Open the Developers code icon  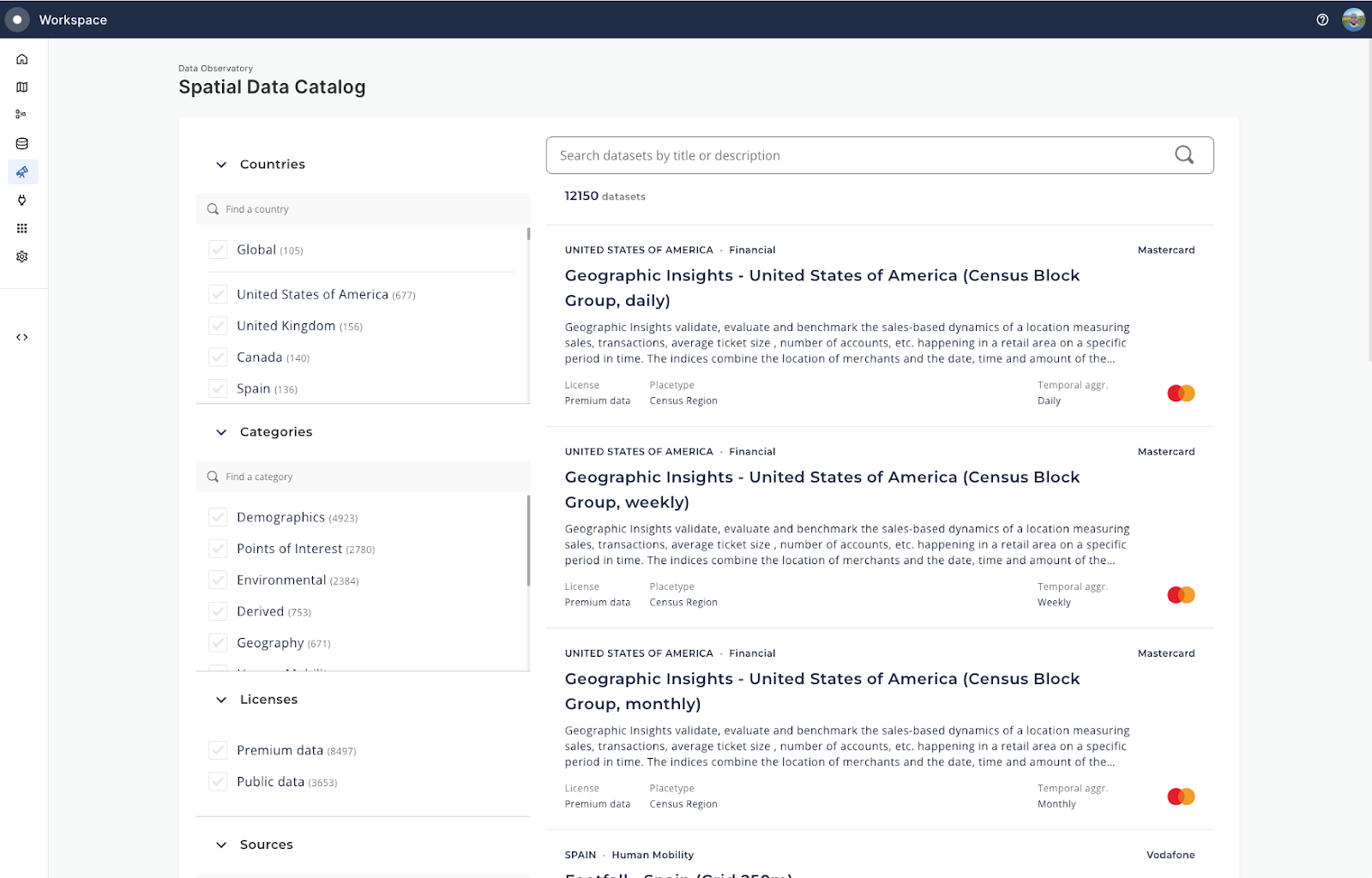tap(21, 337)
